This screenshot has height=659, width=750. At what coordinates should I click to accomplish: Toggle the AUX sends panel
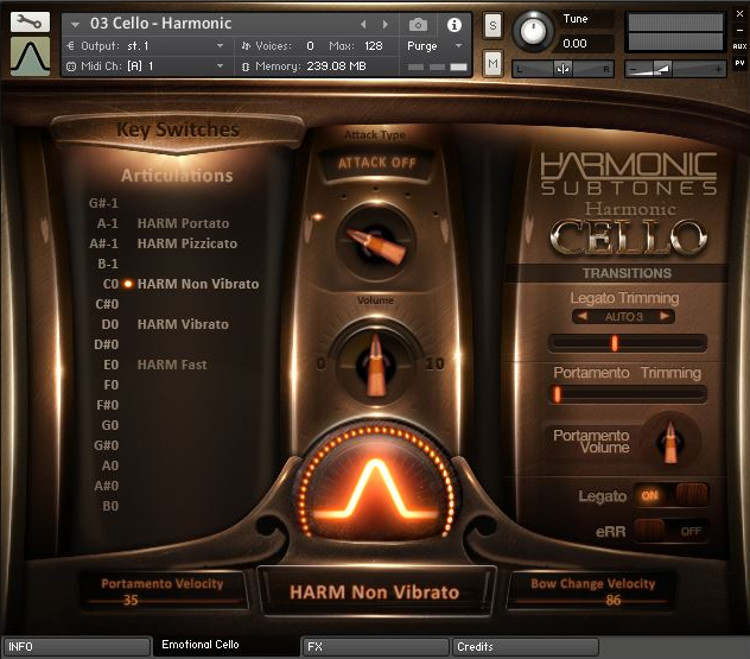point(739,46)
